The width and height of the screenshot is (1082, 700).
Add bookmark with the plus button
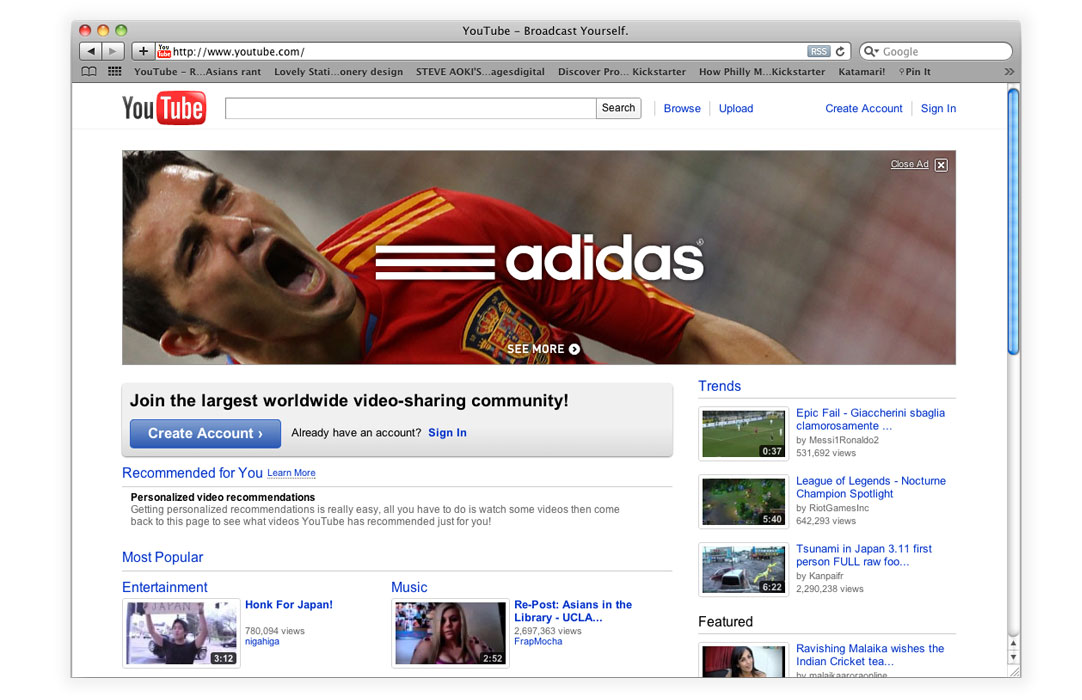tap(143, 51)
